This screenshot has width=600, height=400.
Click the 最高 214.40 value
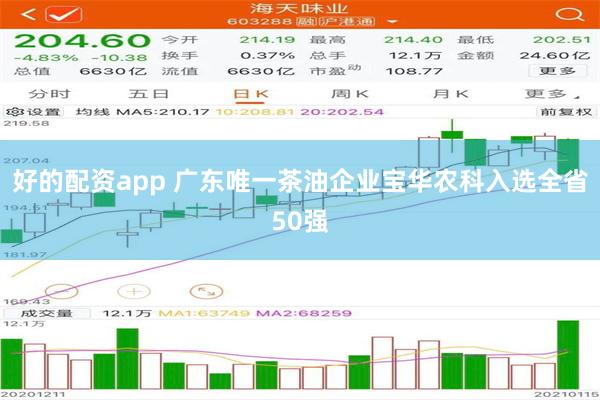pyautogui.click(x=413, y=39)
